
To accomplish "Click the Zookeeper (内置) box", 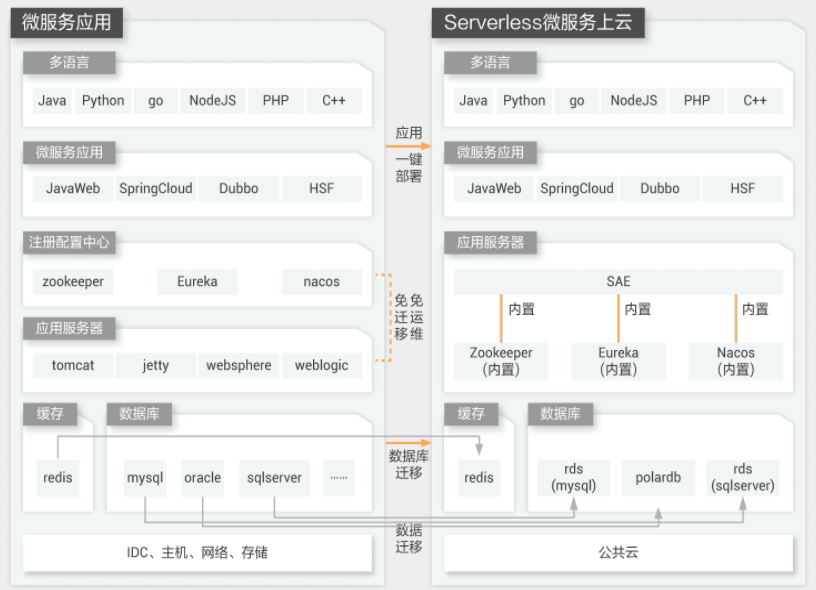I will coord(501,361).
